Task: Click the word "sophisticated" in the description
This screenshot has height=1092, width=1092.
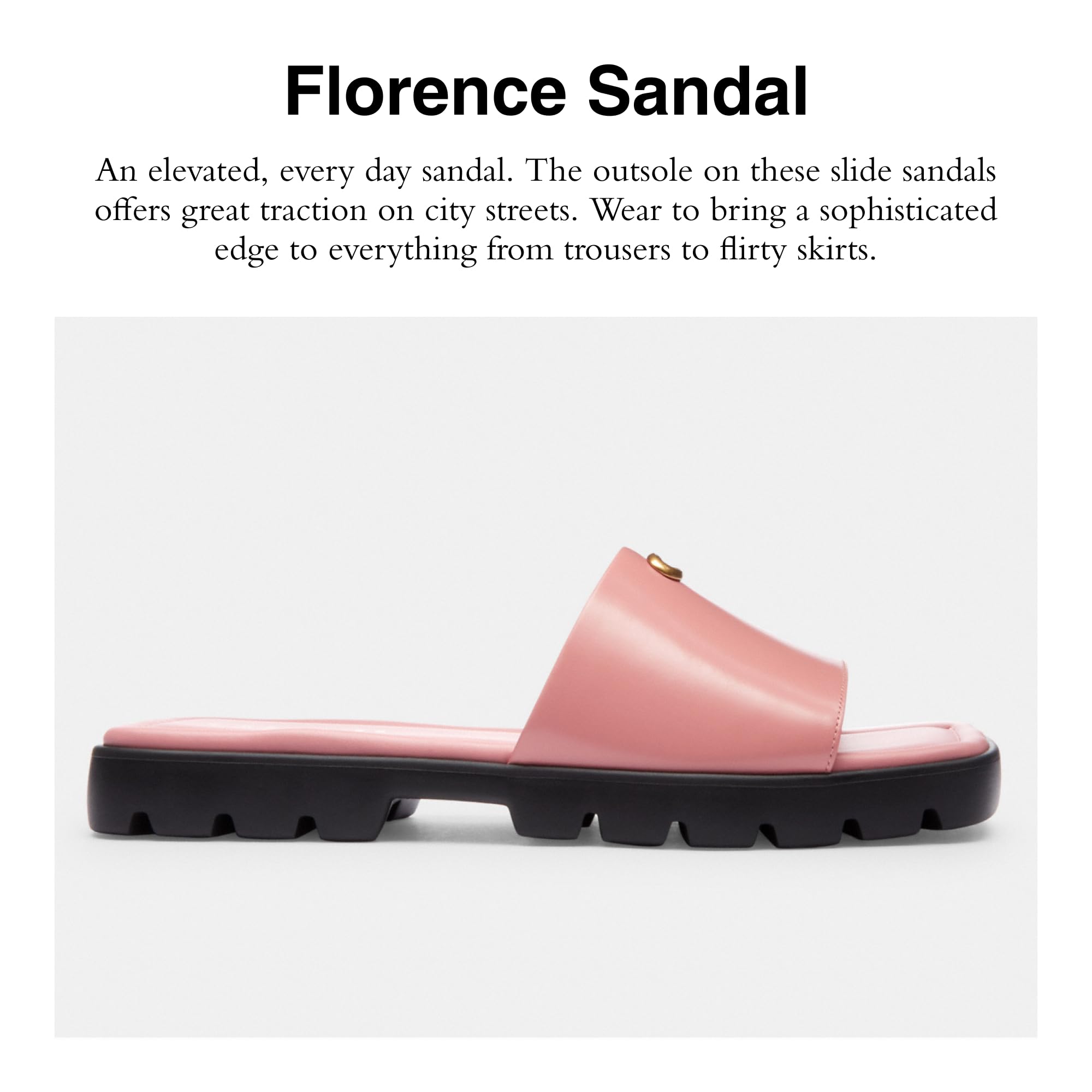Action: tap(908, 210)
